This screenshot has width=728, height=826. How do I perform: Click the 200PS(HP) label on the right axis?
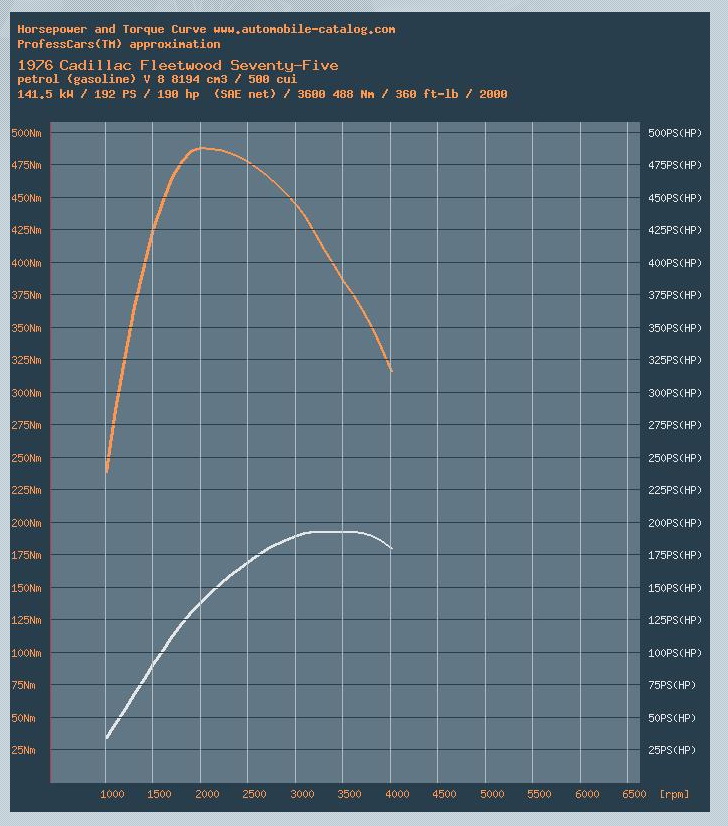tap(675, 523)
